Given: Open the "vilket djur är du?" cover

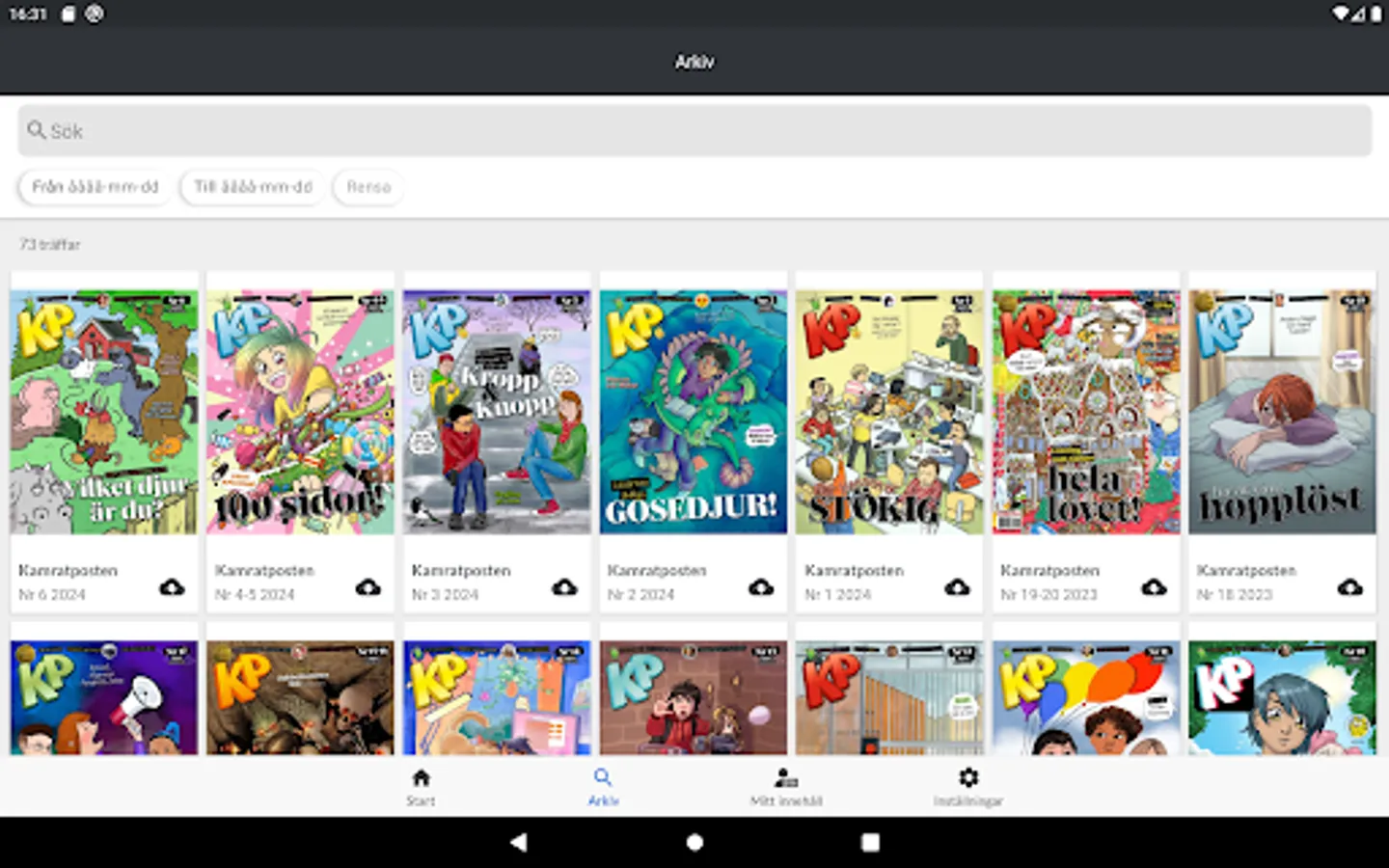Looking at the screenshot, I should [x=103, y=410].
